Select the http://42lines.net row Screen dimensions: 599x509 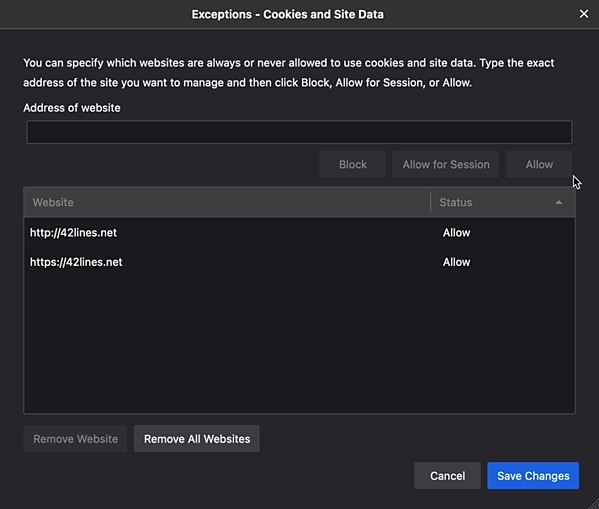[299, 233]
